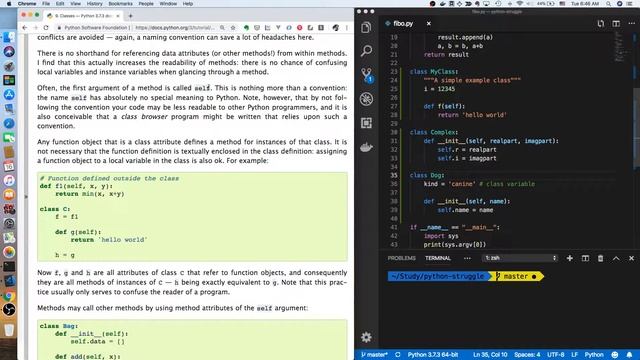Close the terminal panel
The image size is (640, 360).
click(631, 258)
